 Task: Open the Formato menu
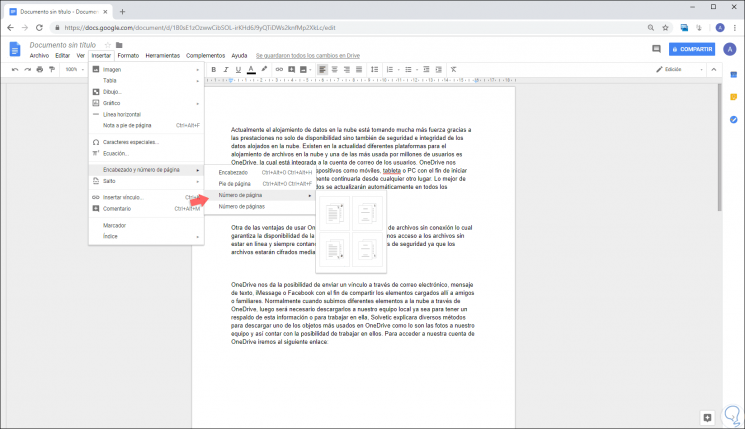(128, 56)
